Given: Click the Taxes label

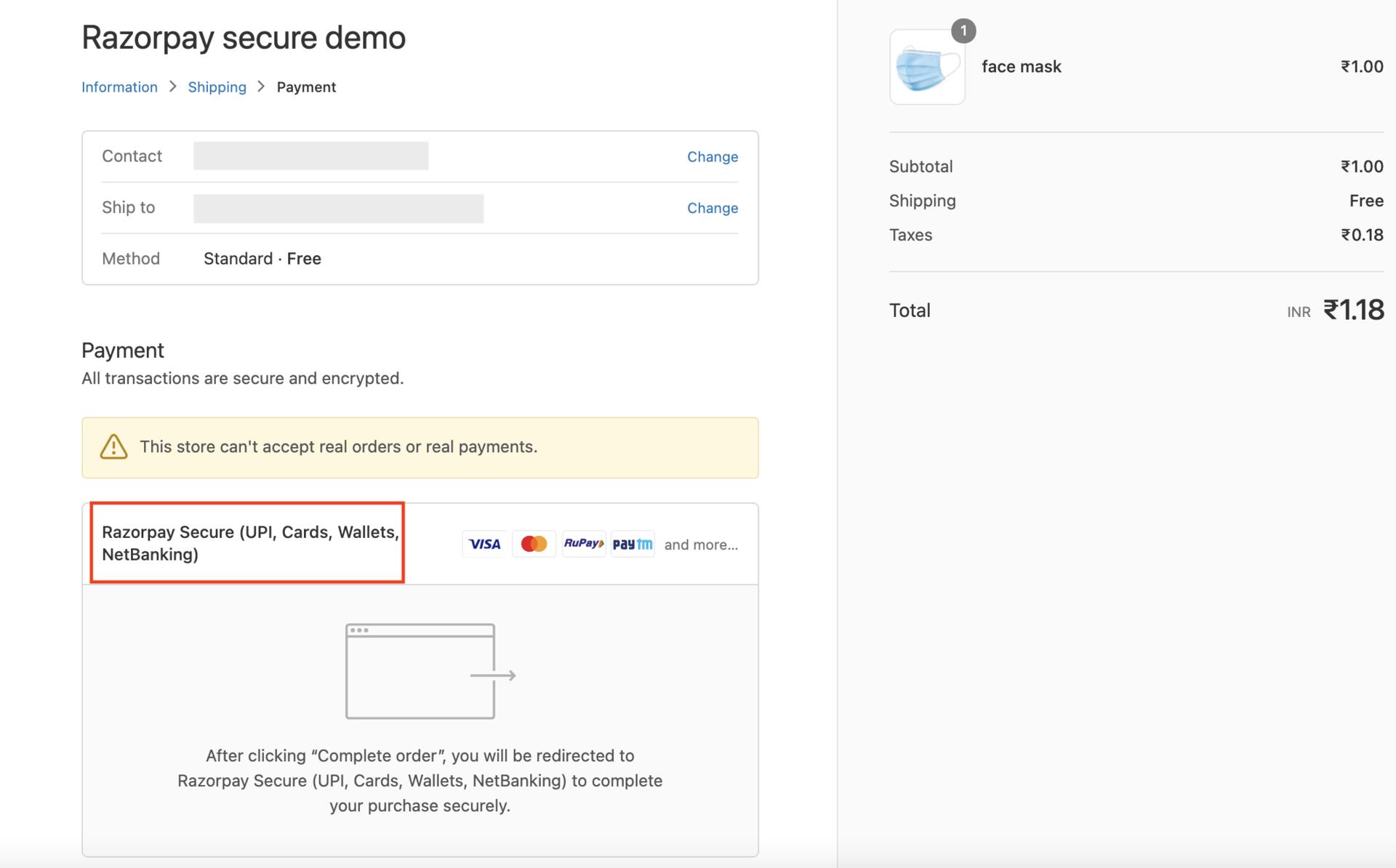Looking at the screenshot, I should (910, 235).
